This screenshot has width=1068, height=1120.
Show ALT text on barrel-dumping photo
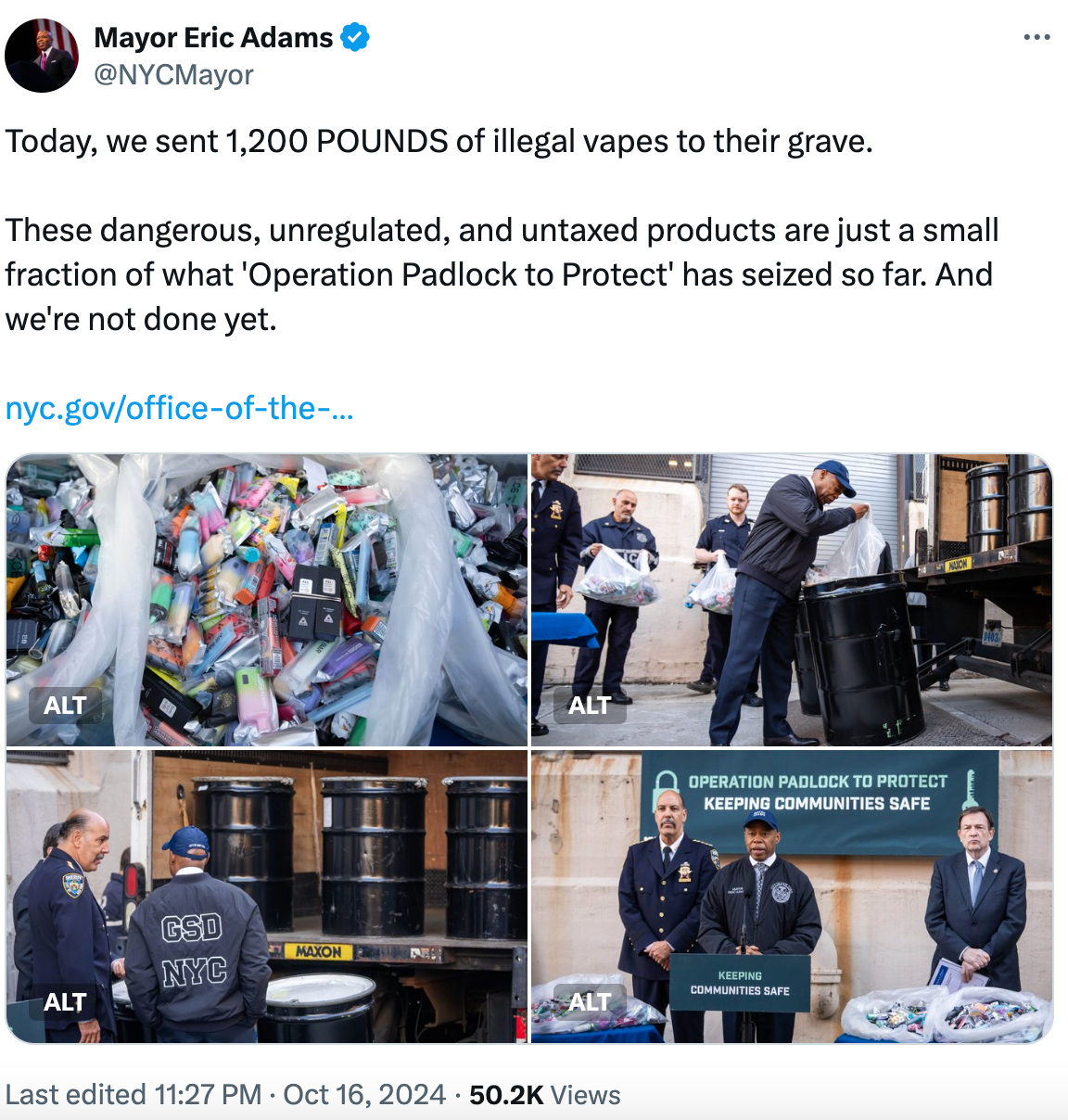590,706
